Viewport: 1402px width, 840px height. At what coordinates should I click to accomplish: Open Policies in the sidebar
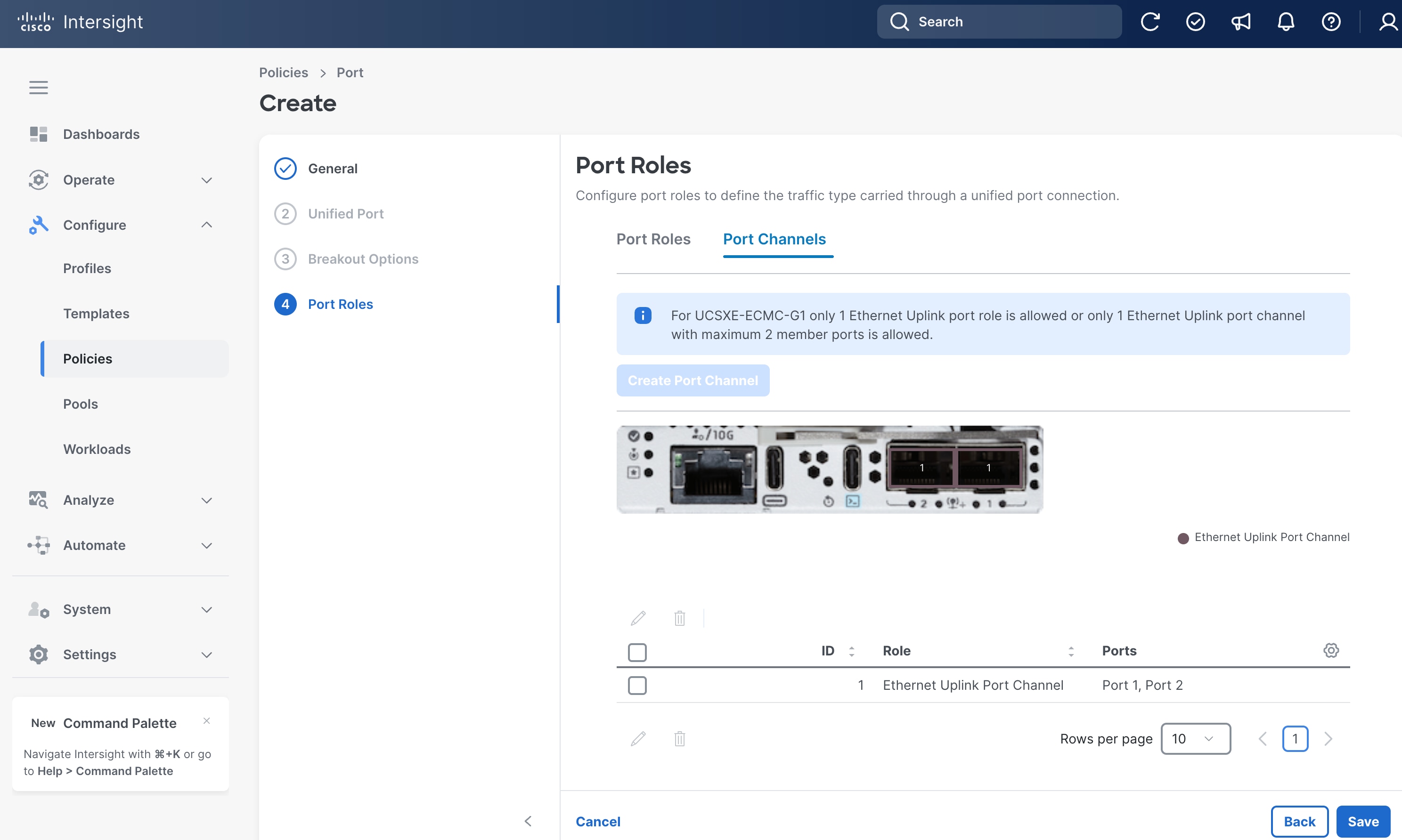[135, 359]
